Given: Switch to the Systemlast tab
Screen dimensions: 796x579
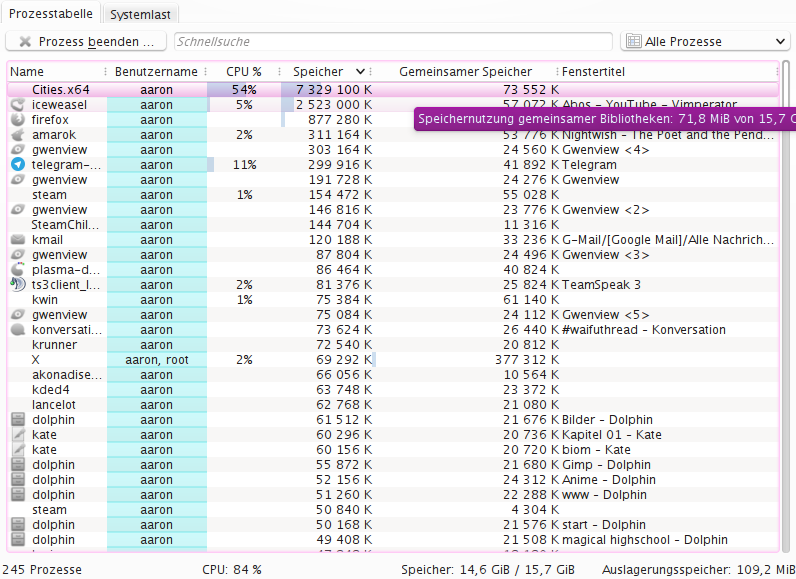Looking at the screenshot, I should (140, 15).
